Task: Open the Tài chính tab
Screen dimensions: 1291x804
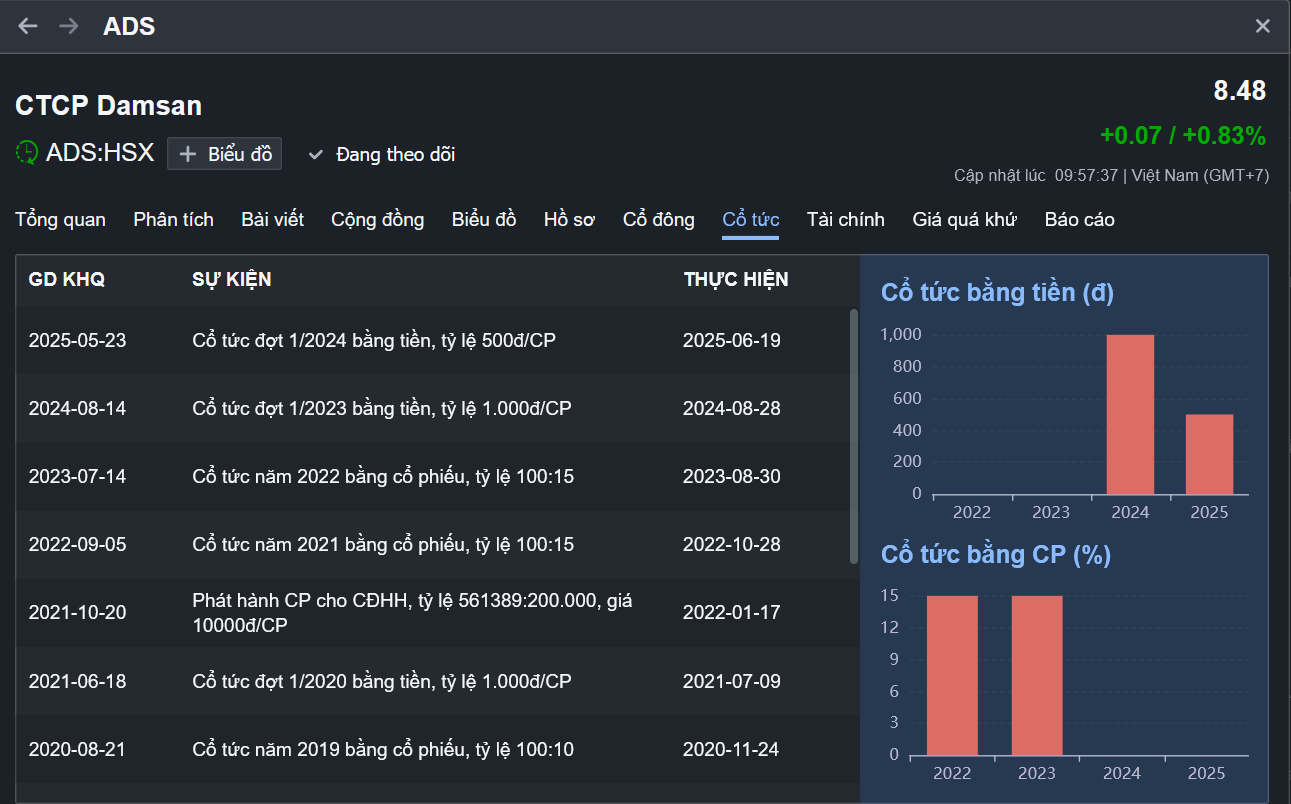Action: 845,219
